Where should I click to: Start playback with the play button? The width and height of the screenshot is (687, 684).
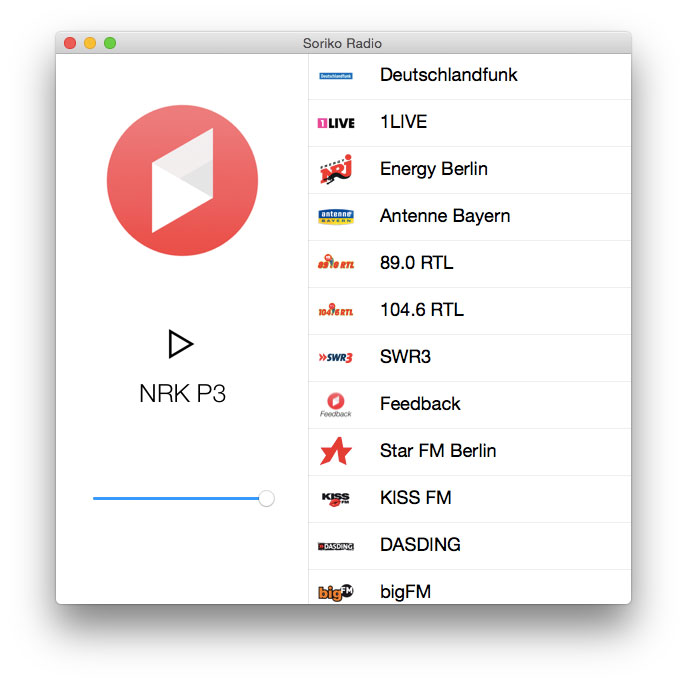tap(181, 344)
